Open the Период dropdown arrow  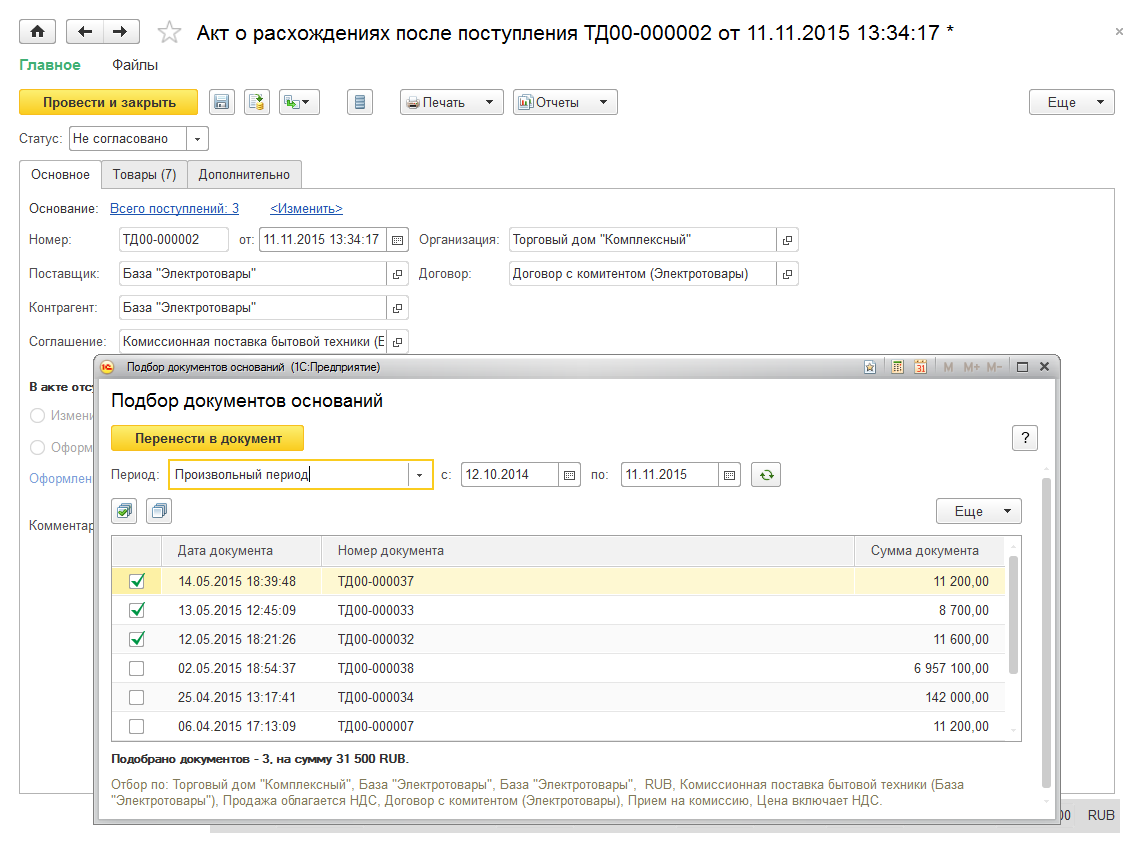[x=420, y=475]
